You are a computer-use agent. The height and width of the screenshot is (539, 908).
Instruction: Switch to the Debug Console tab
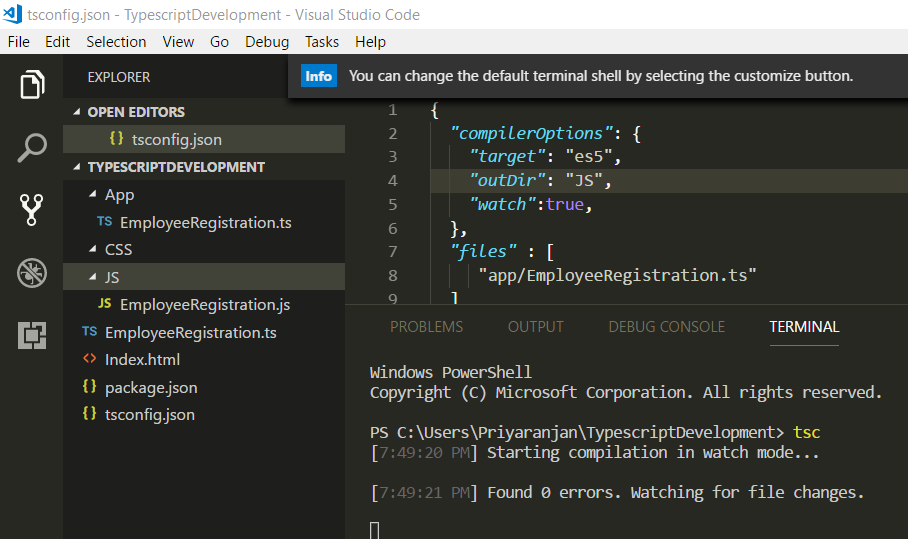(x=666, y=327)
